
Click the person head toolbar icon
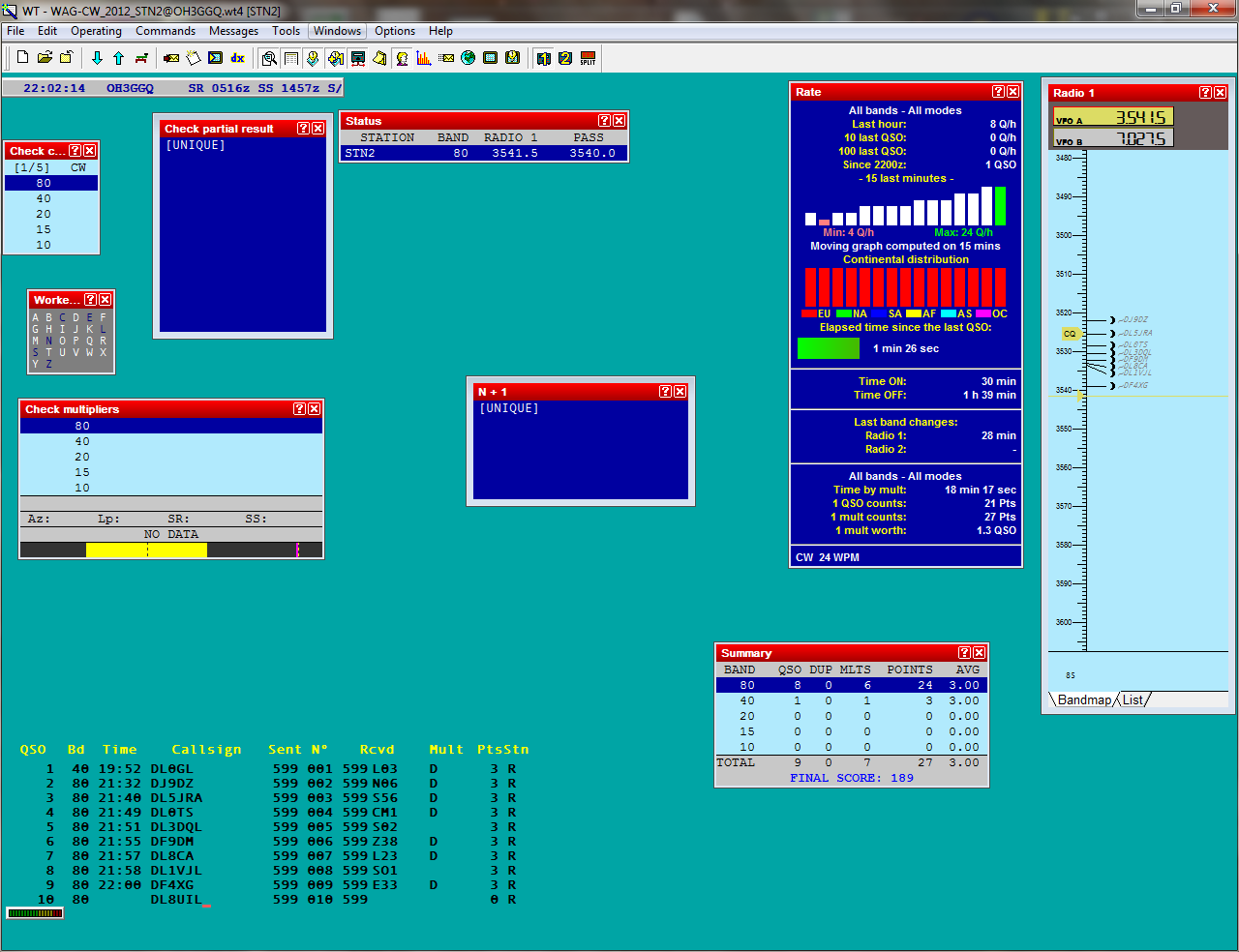click(402, 58)
